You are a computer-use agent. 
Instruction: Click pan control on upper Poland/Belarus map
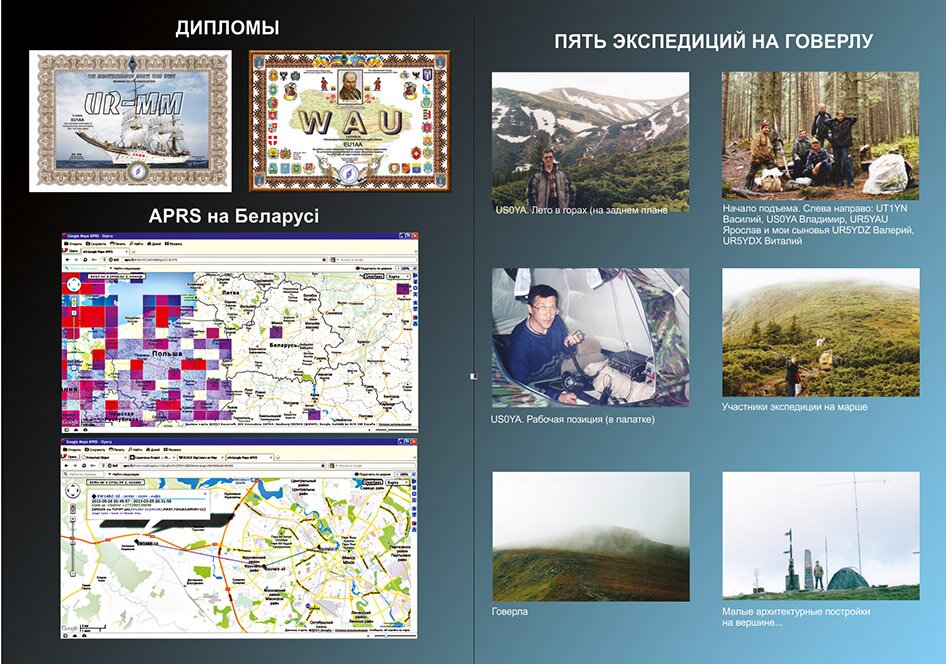pos(74,285)
